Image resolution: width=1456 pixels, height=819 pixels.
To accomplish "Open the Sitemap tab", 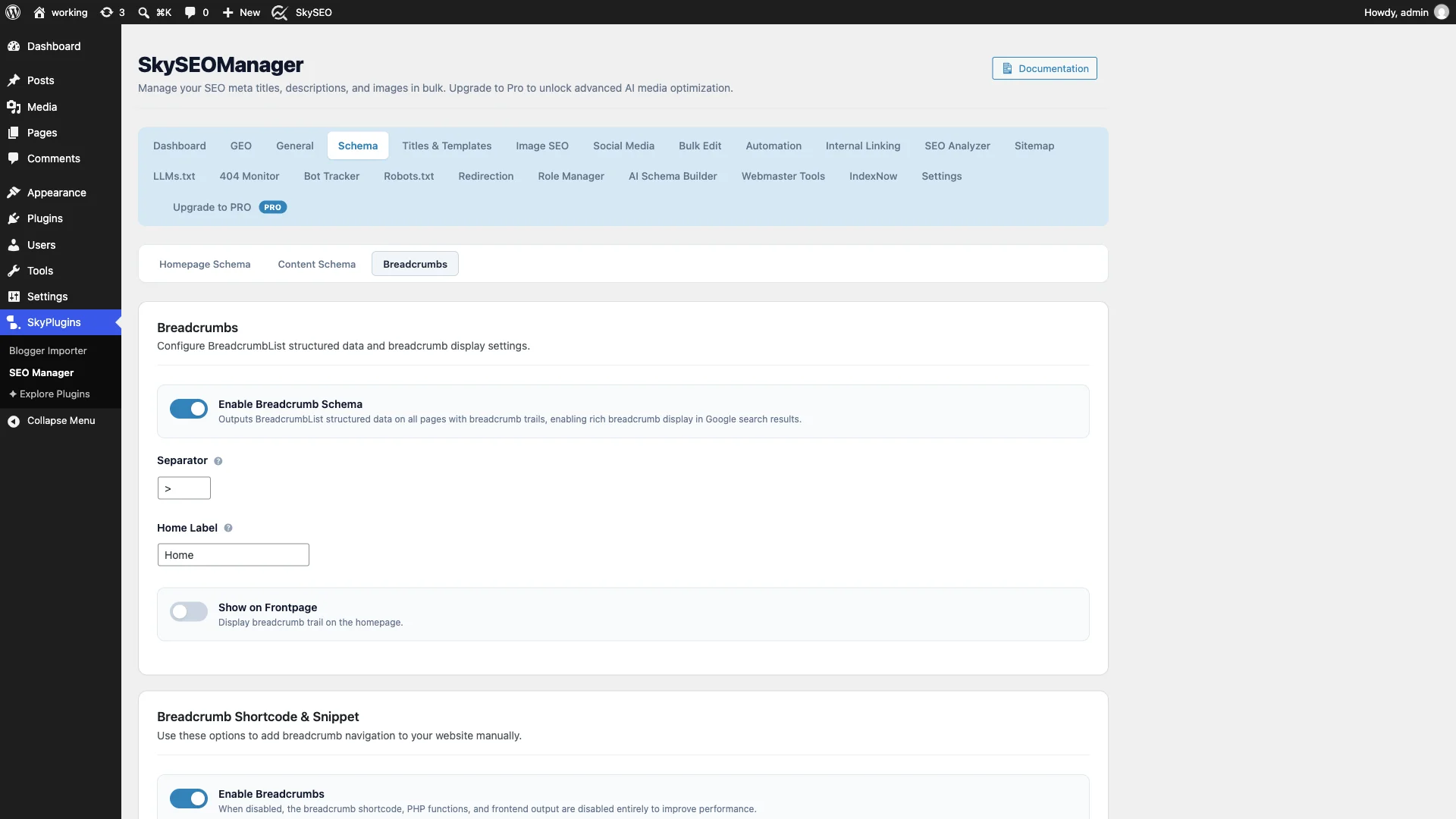I will tap(1034, 146).
